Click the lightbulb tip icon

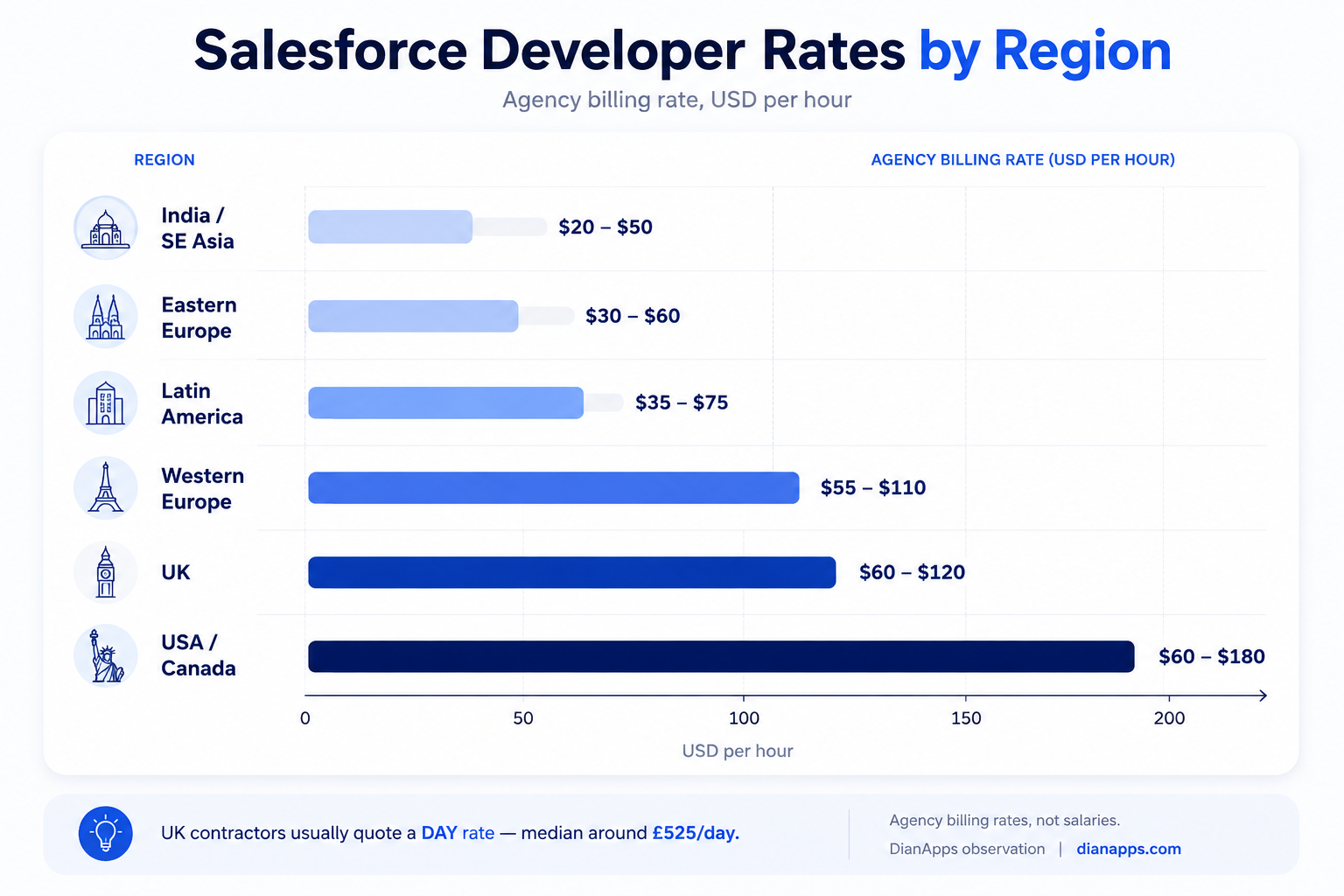click(x=106, y=833)
